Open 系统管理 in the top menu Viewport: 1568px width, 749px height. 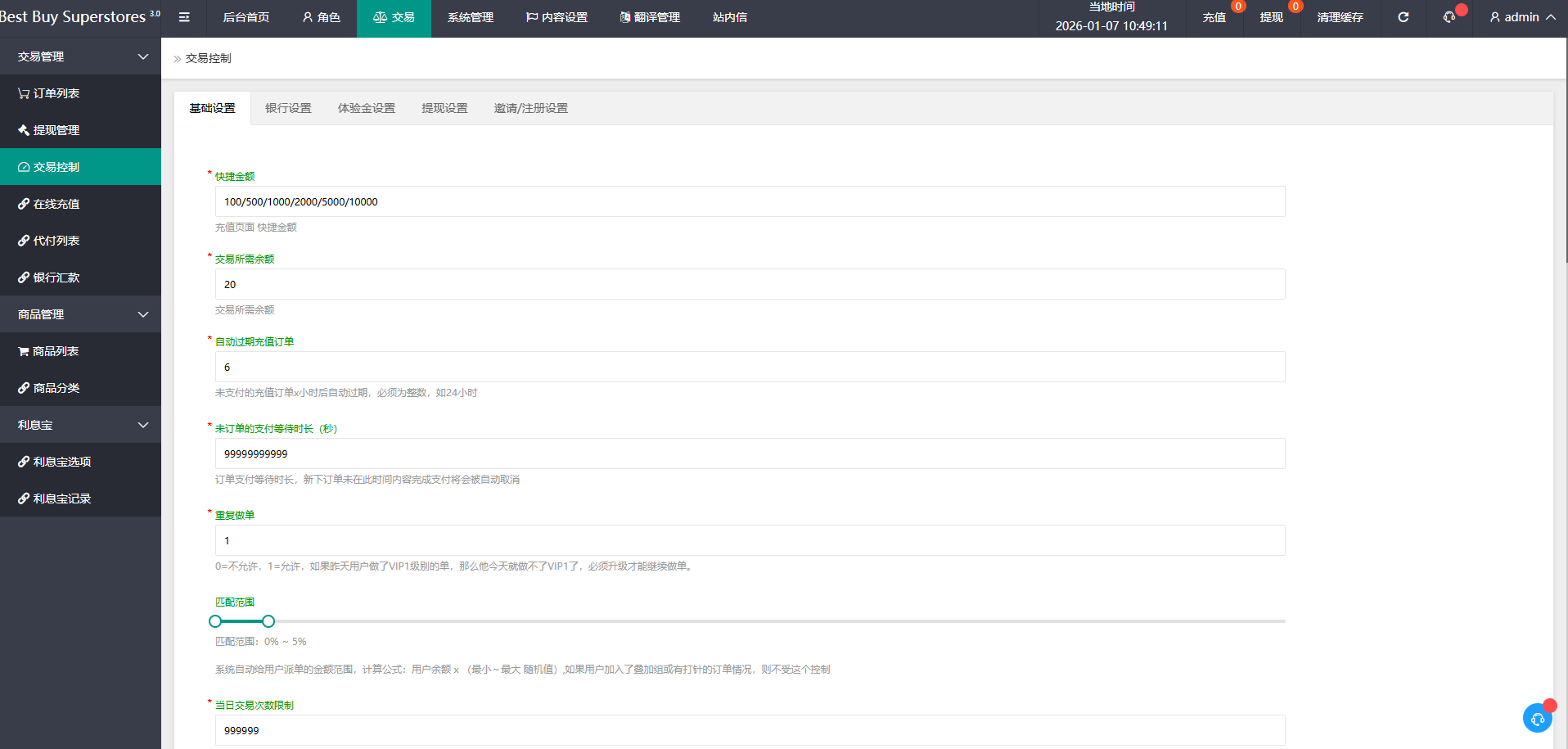(x=470, y=17)
